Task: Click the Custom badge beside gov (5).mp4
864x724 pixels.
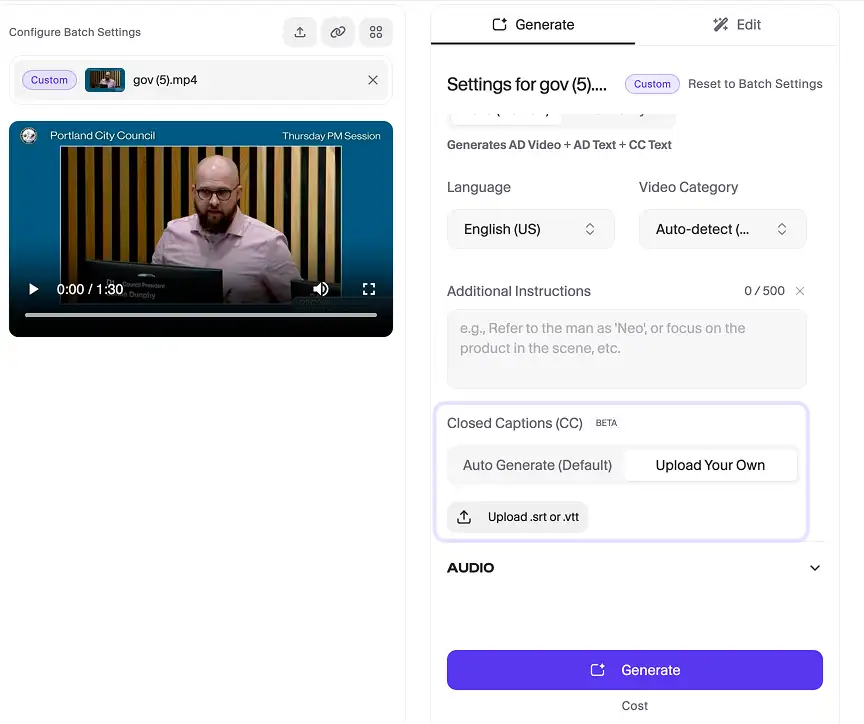Action: [49, 80]
